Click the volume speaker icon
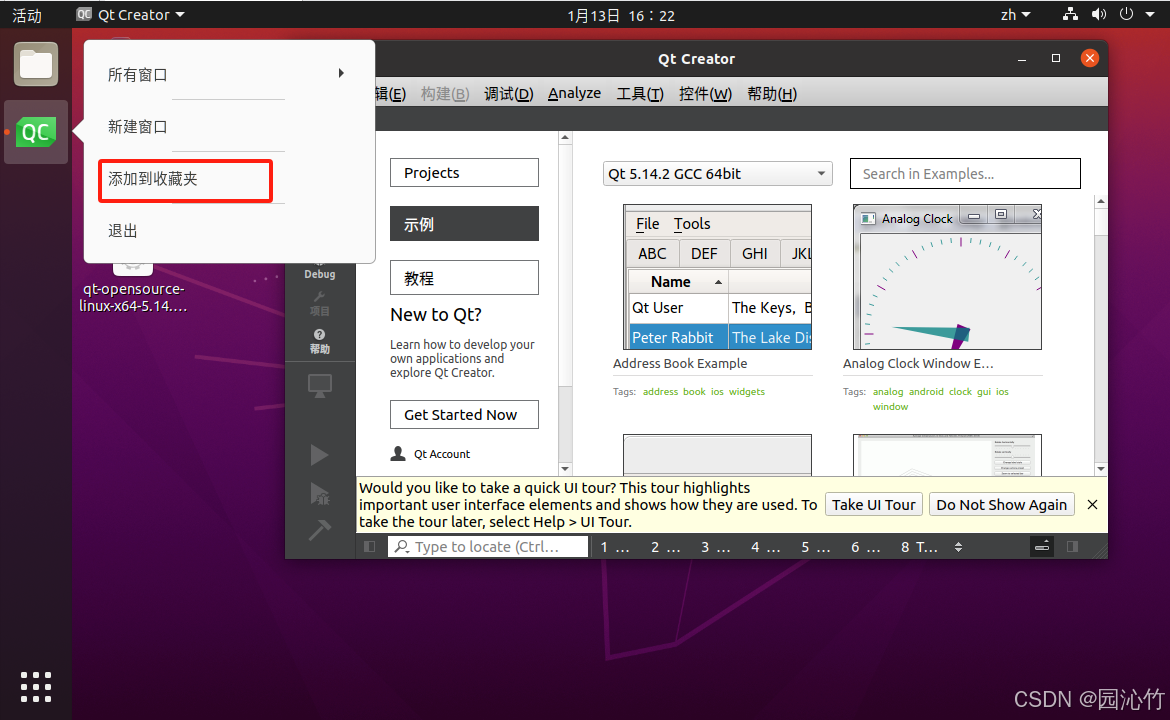 click(1098, 14)
